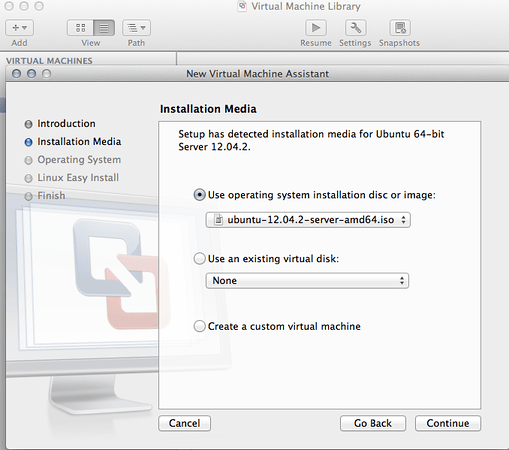Click the Introduction step in sidebar

tap(66, 124)
